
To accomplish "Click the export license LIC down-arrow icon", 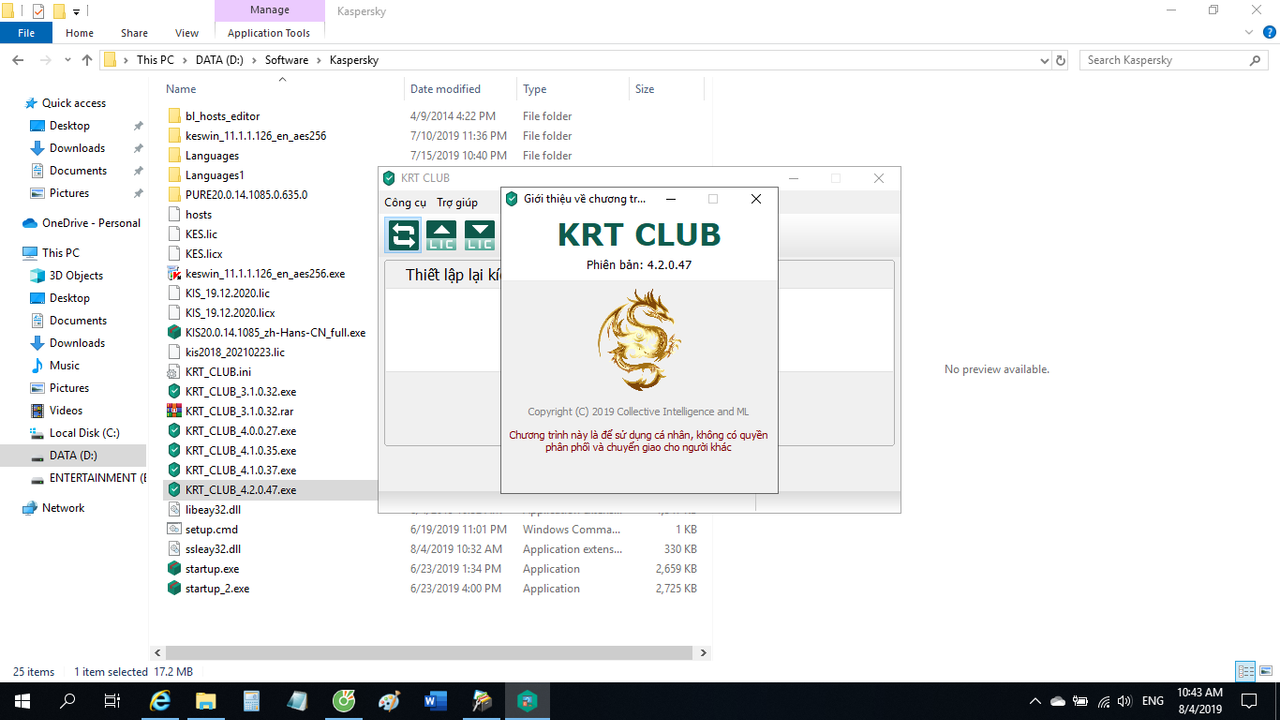I will coord(480,235).
